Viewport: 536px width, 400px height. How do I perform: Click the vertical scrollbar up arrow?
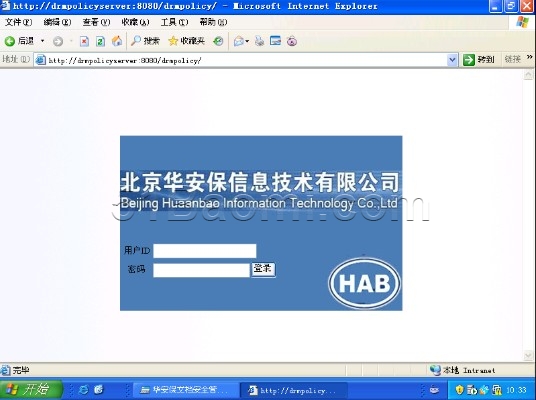pos(528,74)
